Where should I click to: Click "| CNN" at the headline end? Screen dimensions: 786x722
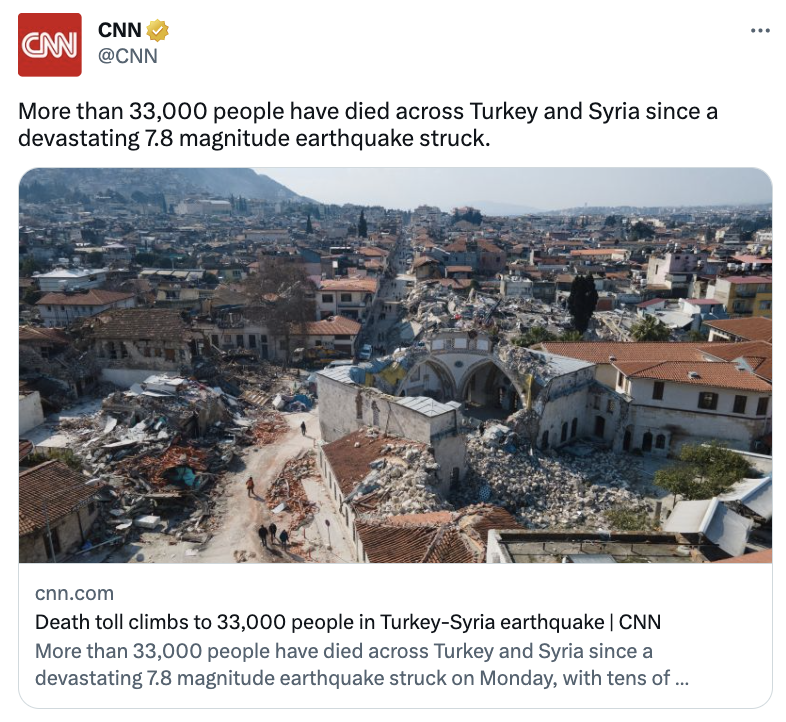[635, 622]
